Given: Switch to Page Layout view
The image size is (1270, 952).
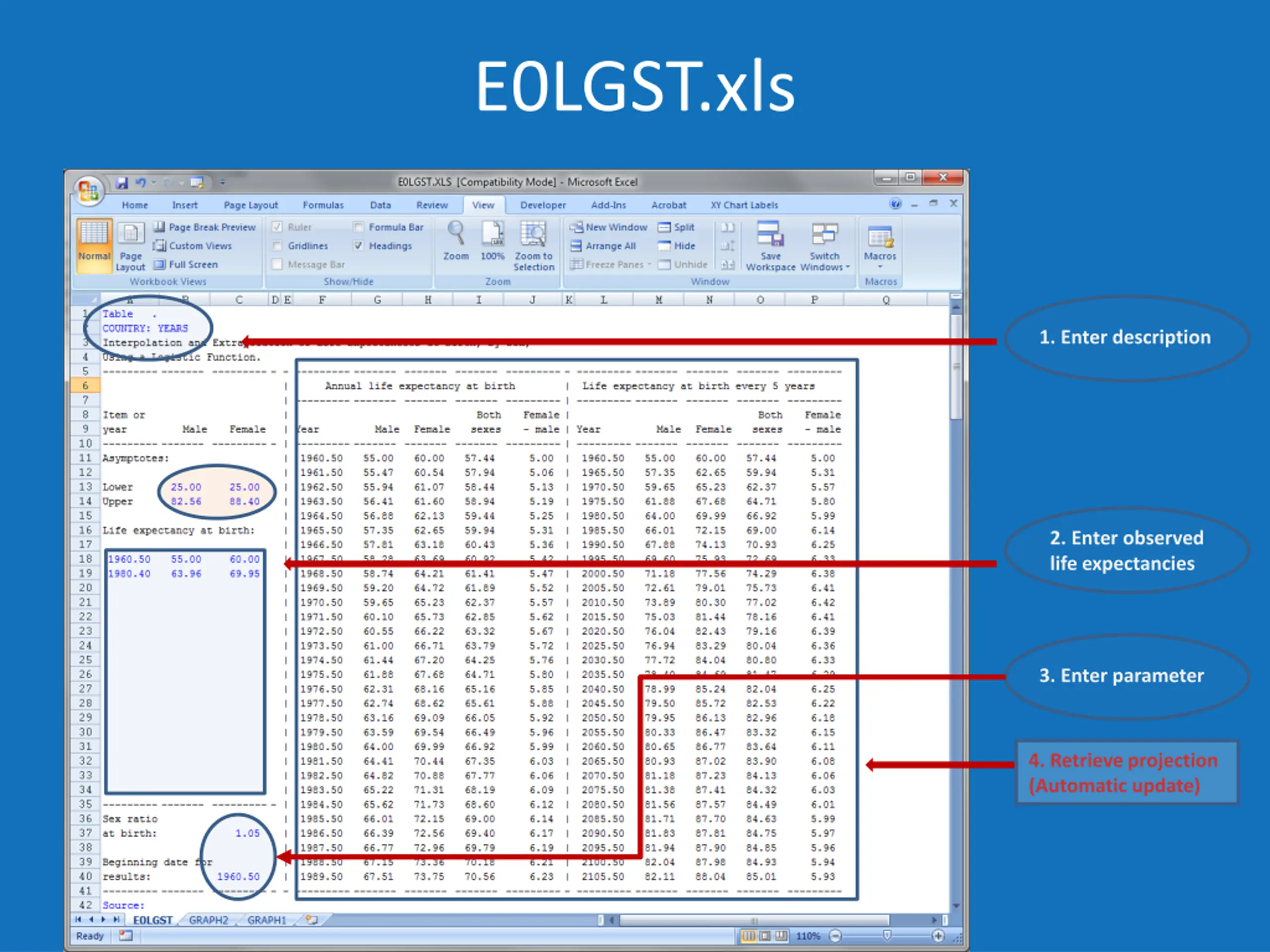Looking at the screenshot, I should [130, 245].
